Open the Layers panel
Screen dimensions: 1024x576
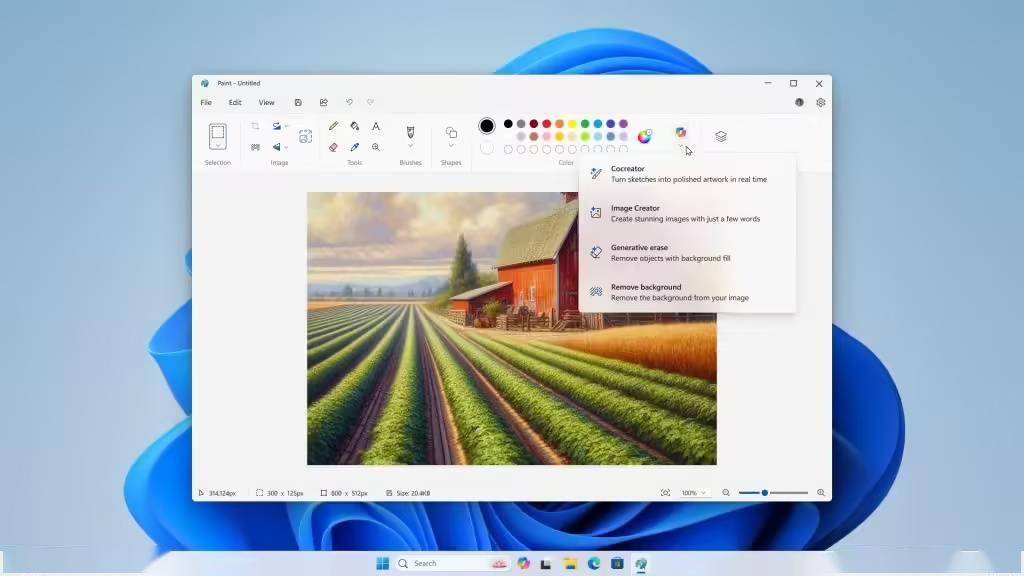pos(720,136)
